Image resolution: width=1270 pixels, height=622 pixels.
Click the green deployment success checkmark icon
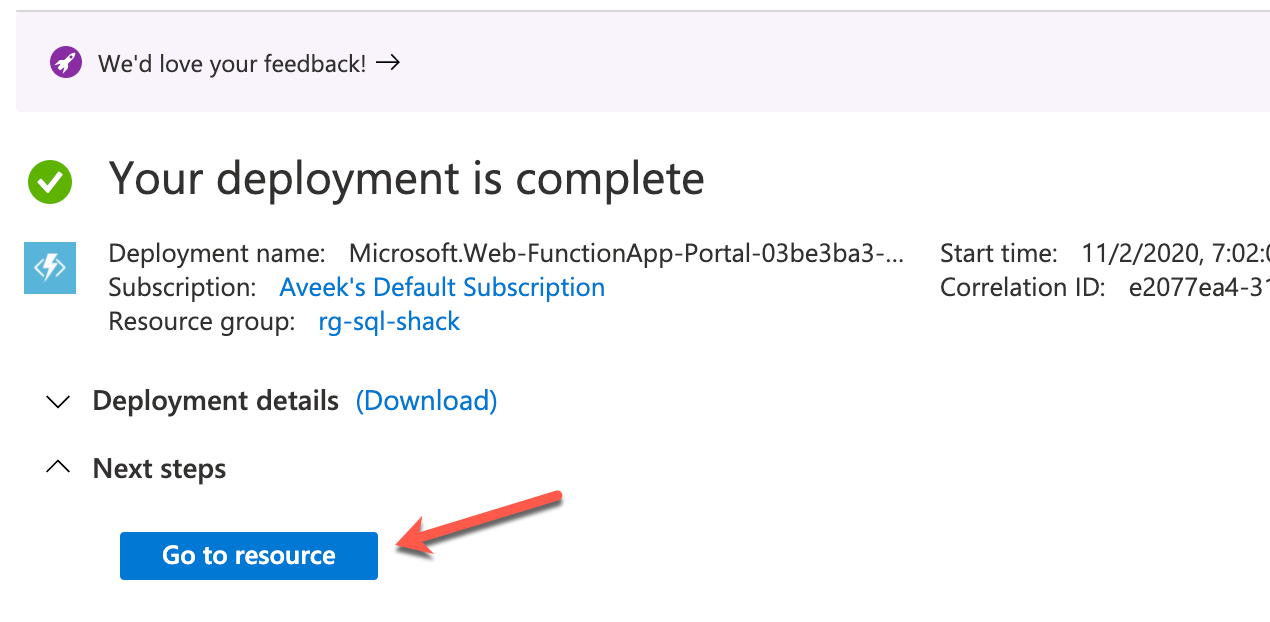point(50,182)
